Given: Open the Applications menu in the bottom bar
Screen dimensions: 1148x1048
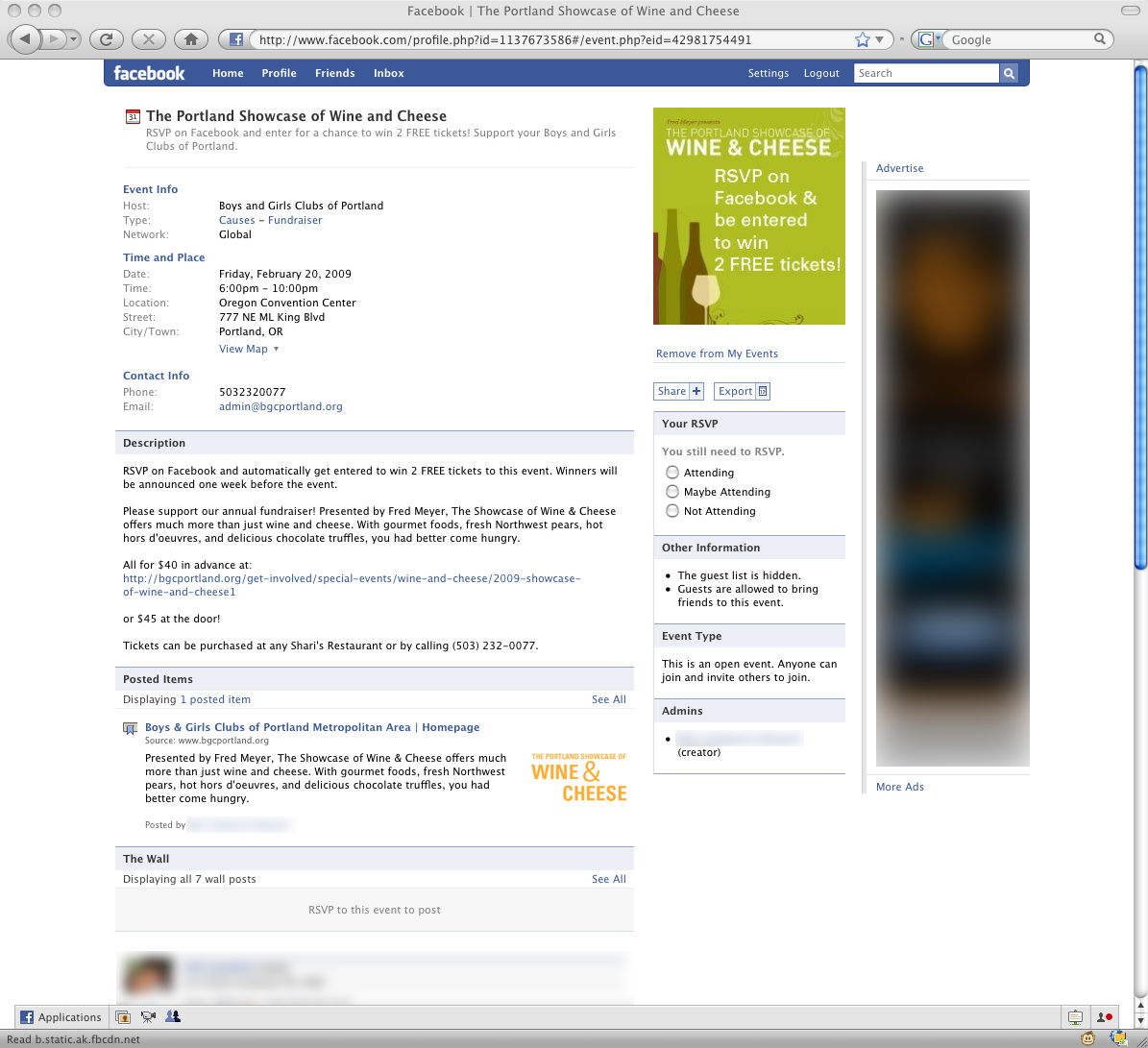Looking at the screenshot, I should coord(61,1017).
